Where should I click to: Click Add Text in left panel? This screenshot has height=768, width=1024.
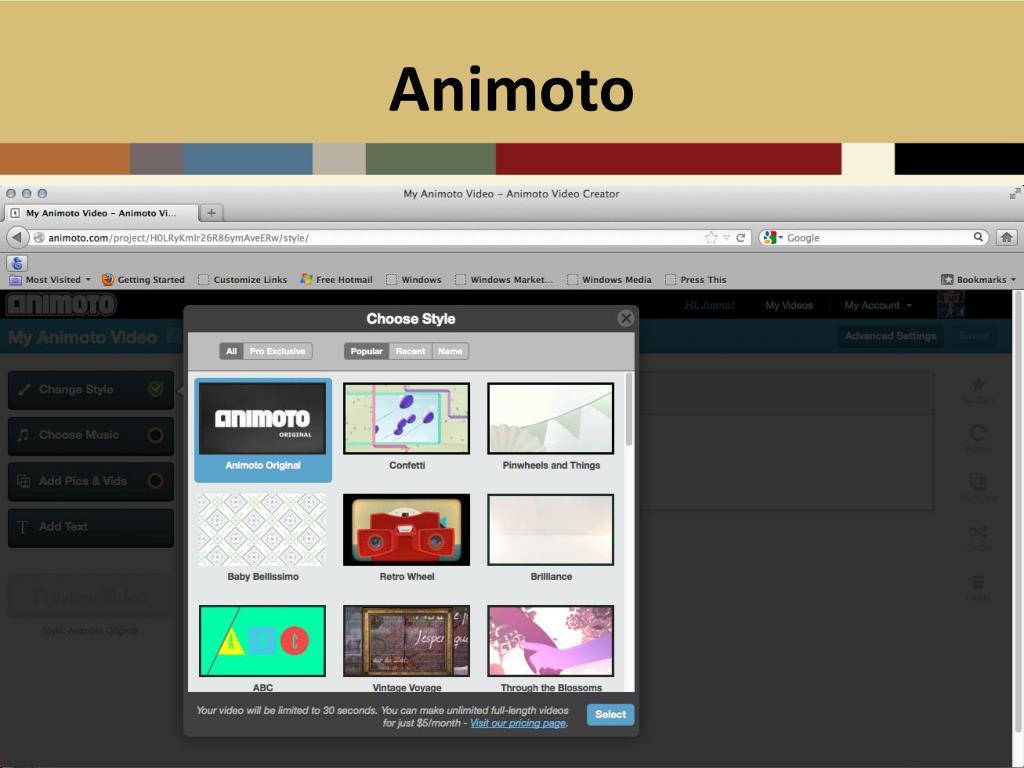(91, 527)
